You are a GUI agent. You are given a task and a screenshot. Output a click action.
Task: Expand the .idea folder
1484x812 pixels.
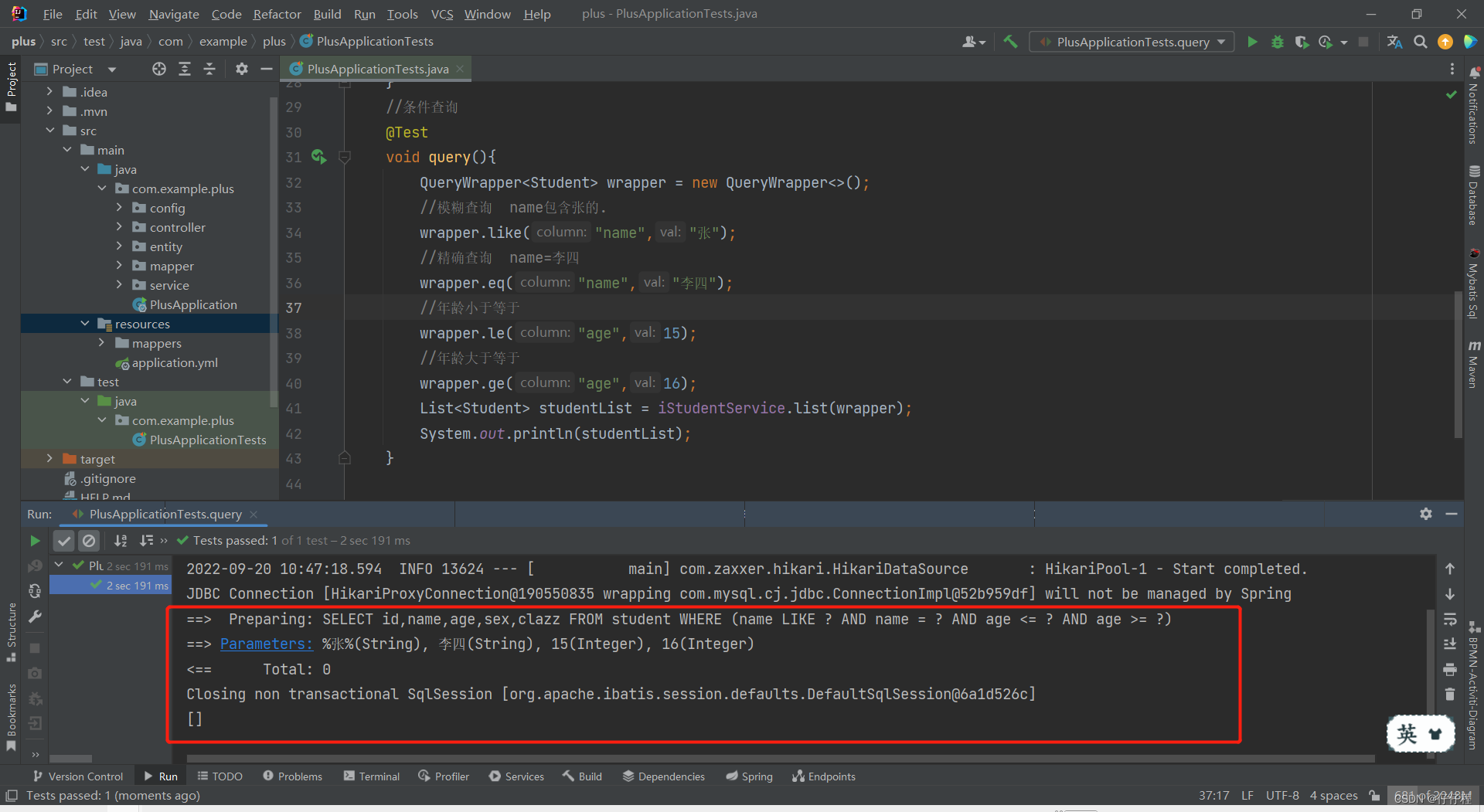tap(49, 92)
